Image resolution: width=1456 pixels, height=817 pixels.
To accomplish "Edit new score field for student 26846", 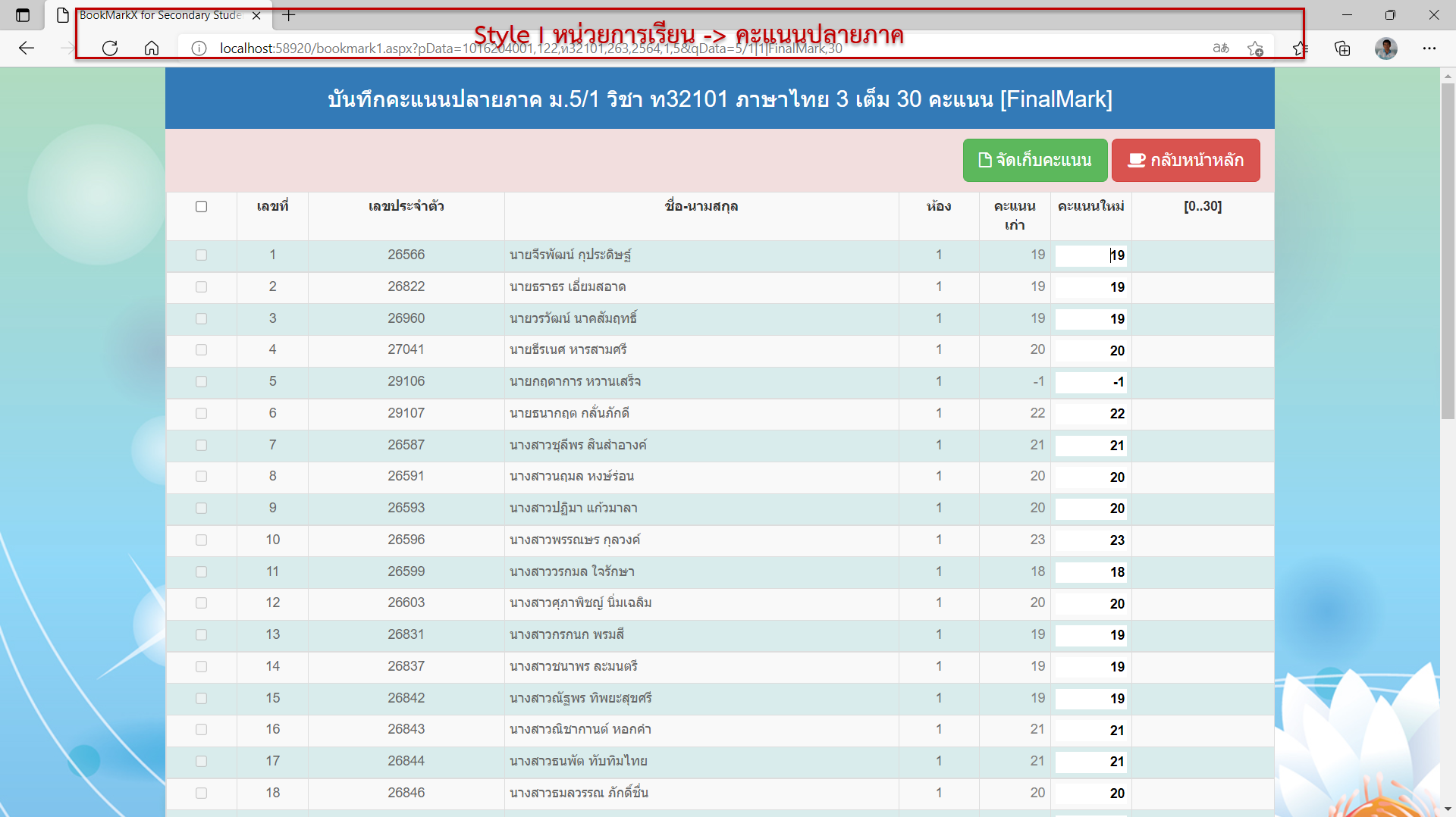I will 1090,794.
